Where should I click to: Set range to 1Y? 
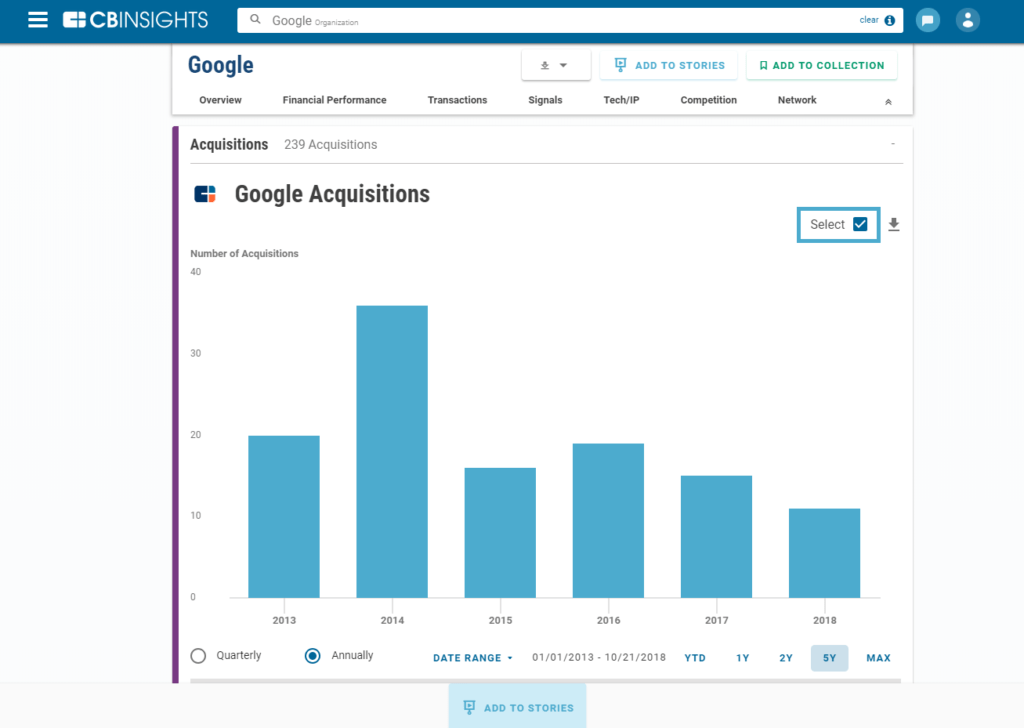pos(743,658)
